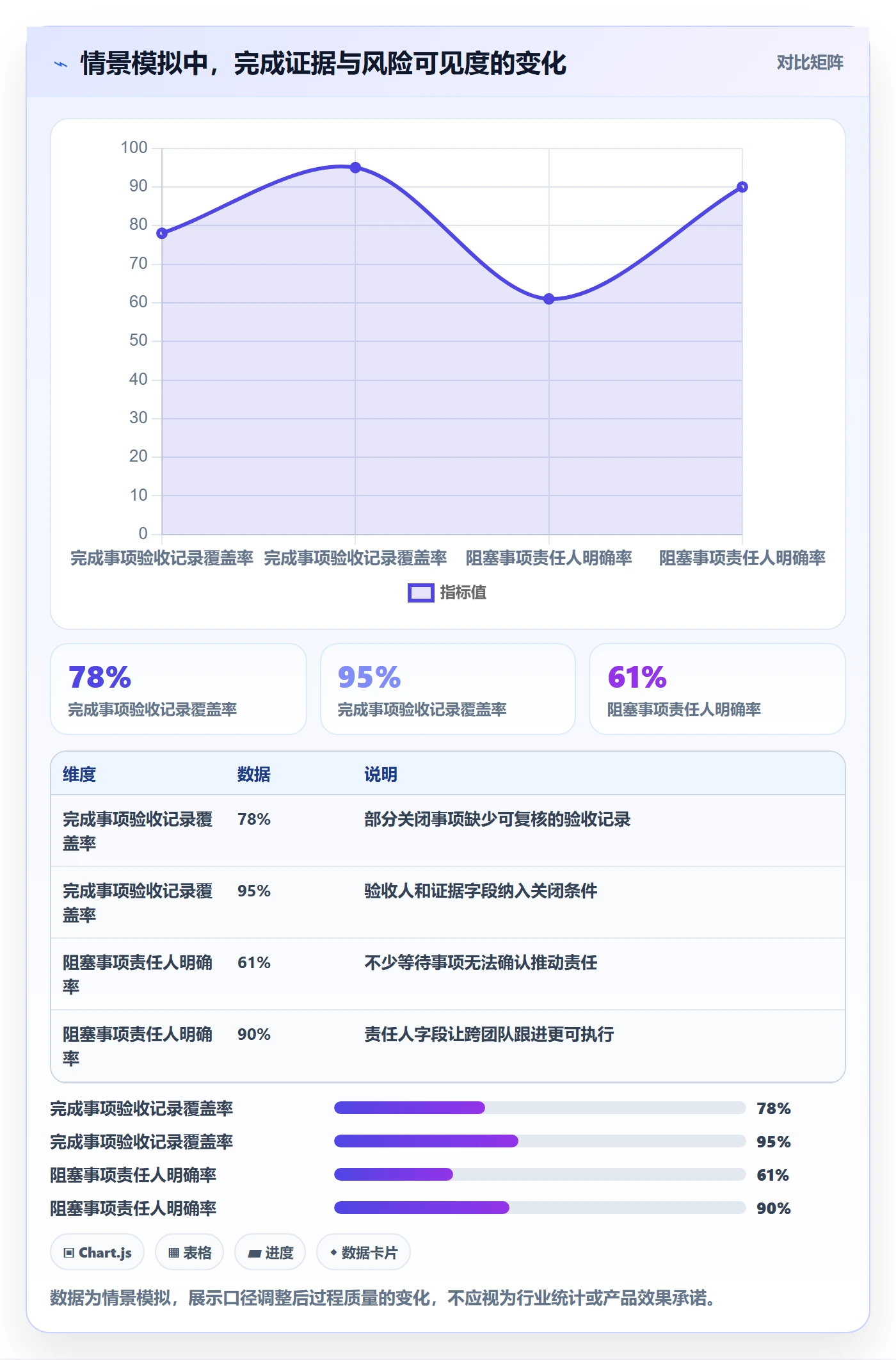The height and width of the screenshot is (1360, 896).
Task: Click the 指标值 legend label
Action: tap(463, 593)
